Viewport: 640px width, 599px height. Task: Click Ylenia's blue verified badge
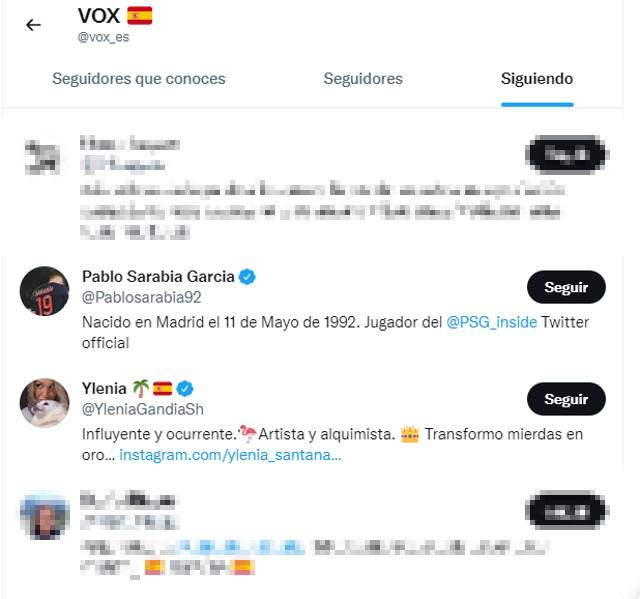[185, 389]
